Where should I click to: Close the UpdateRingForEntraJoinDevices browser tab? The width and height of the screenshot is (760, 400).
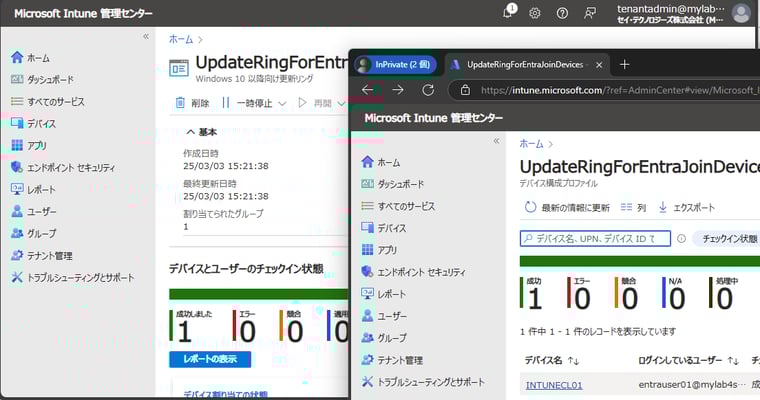click(x=599, y=65)
